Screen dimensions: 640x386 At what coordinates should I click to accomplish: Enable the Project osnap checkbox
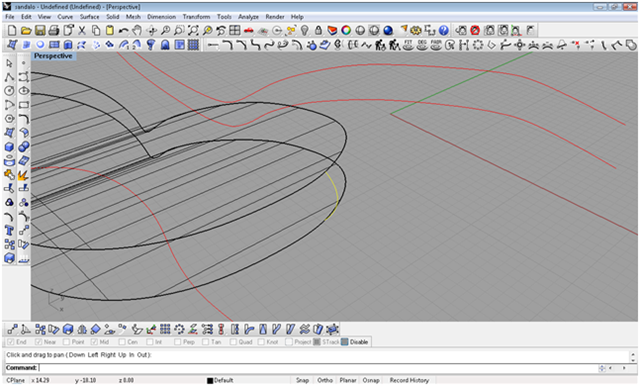(x=289, y=342)
